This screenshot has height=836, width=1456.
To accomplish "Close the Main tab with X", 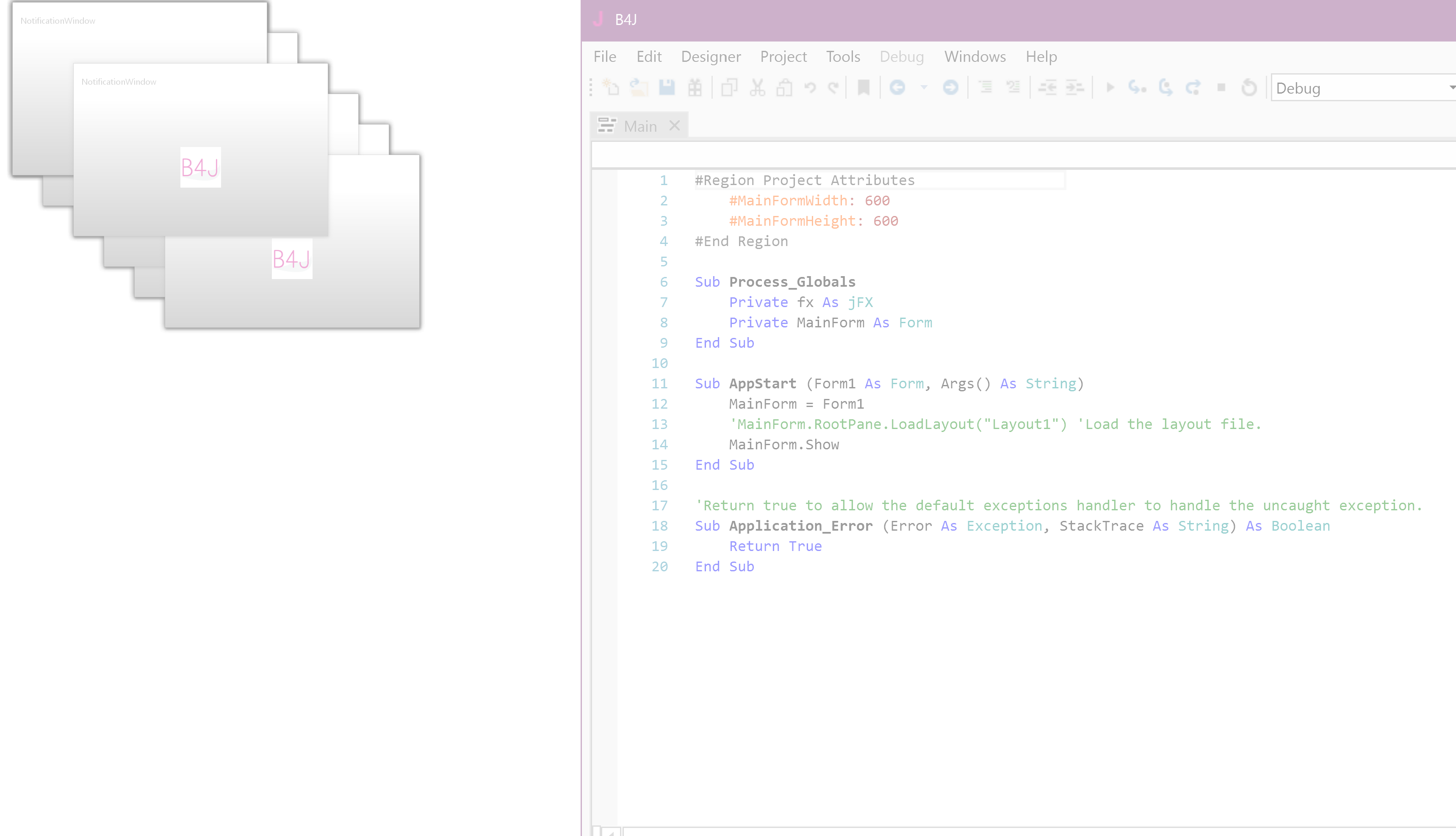I will pos(675,126).
